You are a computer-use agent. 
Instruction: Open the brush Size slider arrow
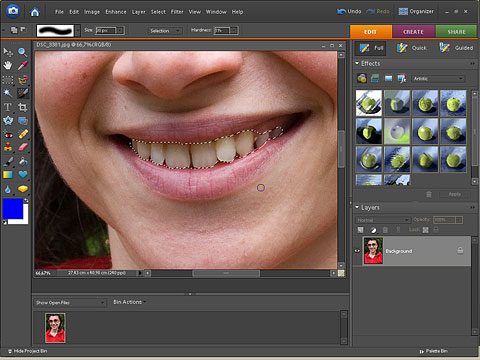coord(120,31)
